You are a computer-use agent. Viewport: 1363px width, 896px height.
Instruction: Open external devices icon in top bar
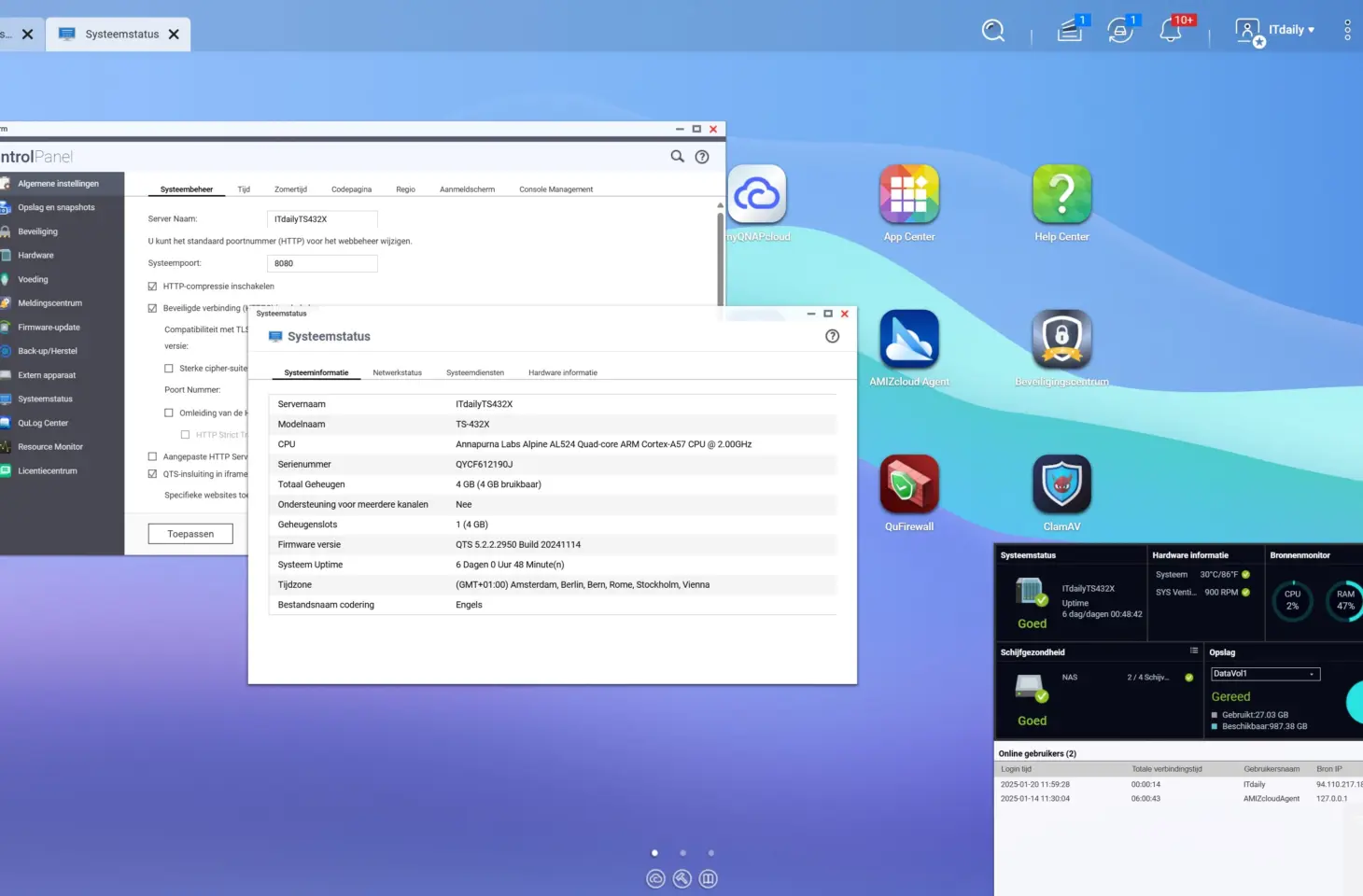pos(1120,31)
